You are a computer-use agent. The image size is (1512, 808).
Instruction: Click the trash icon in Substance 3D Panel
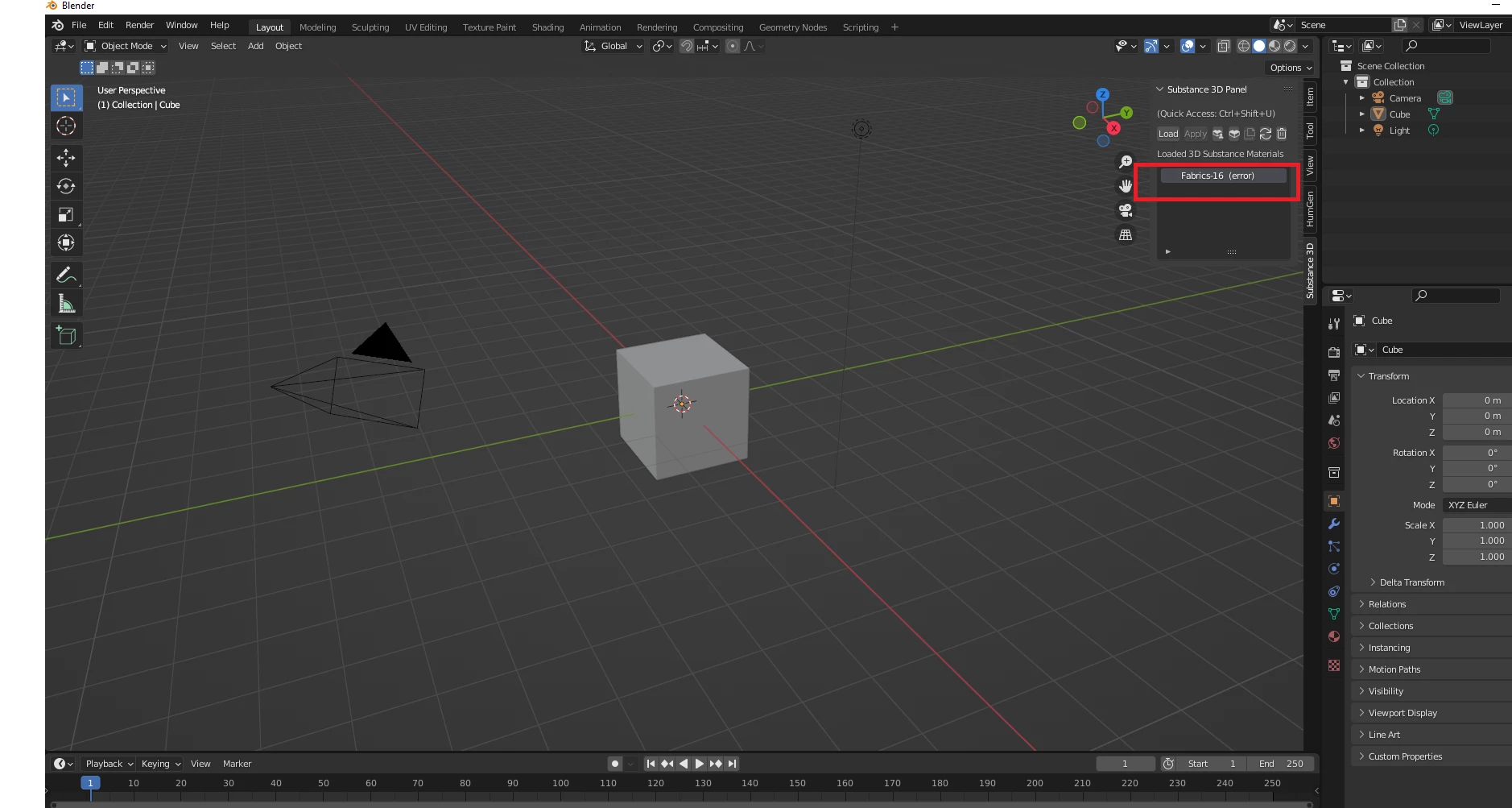tap(1282, 134)
